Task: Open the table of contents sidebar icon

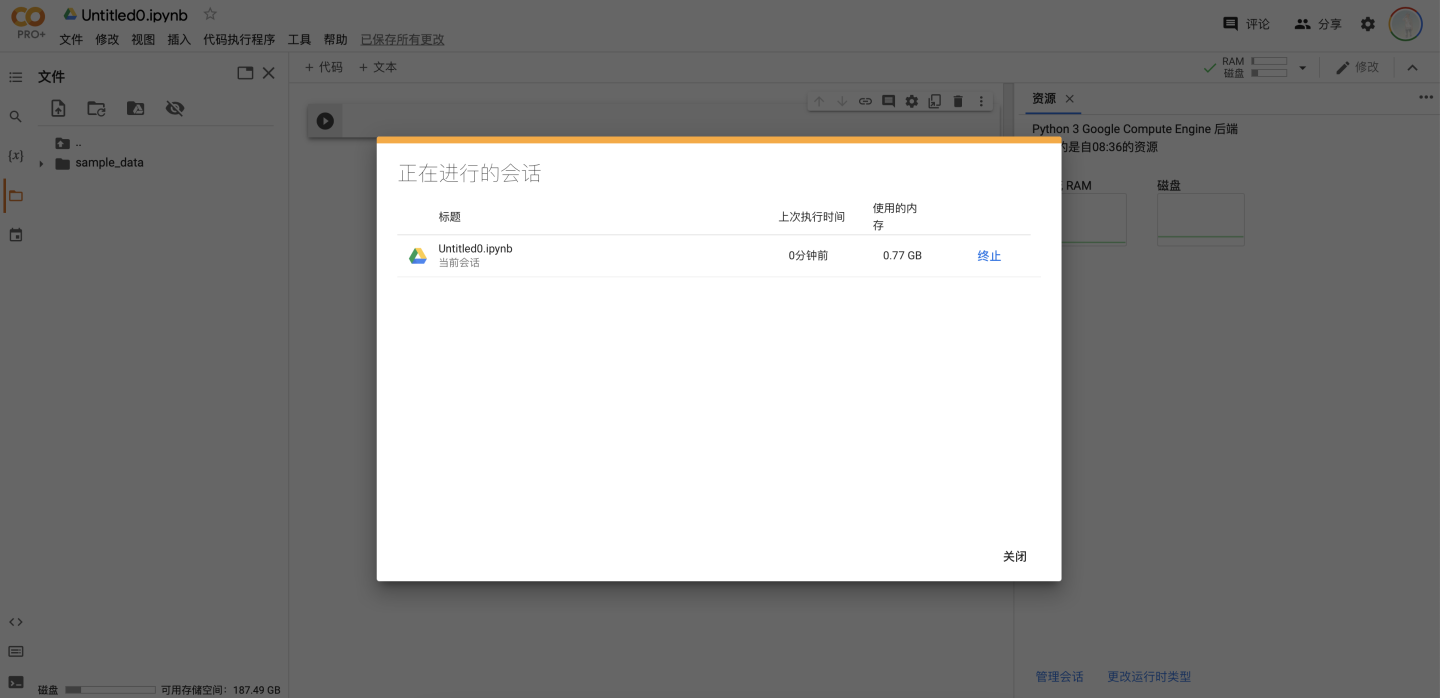Action: tap(15, 77)
